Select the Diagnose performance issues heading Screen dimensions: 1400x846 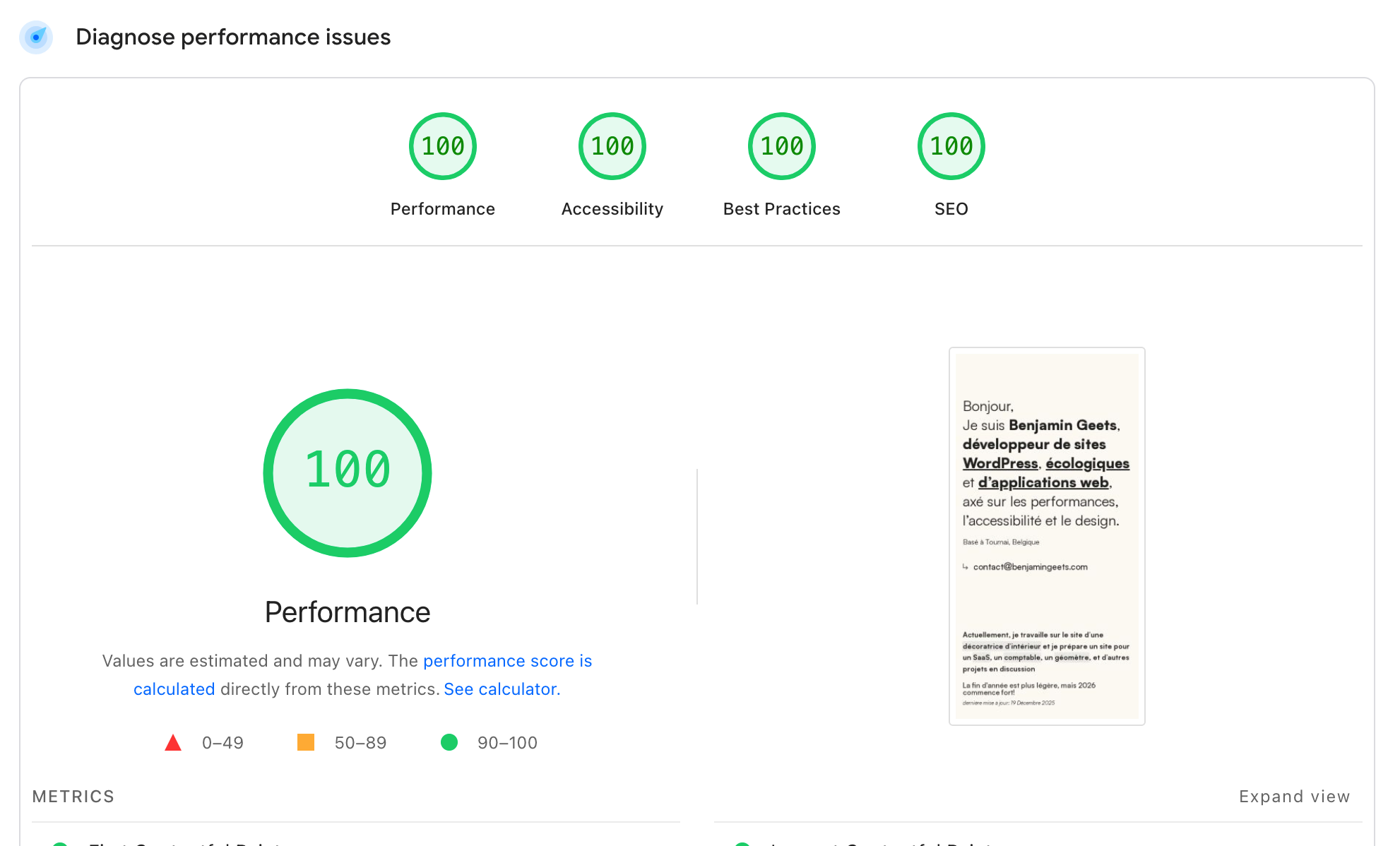(x=233, y=37)
